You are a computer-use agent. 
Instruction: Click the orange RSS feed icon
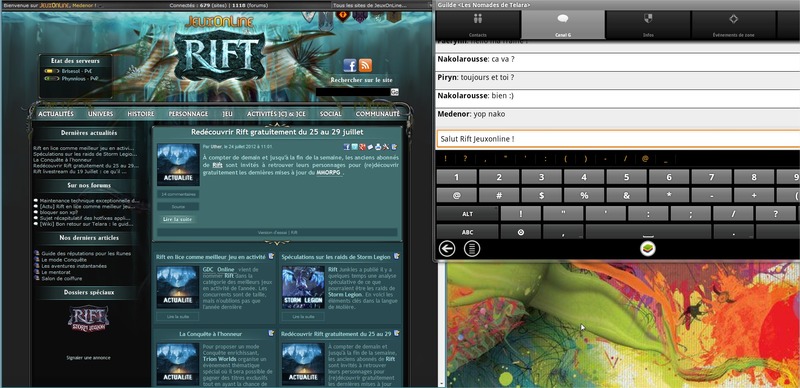pyautogui.click(x=365, y=65)
